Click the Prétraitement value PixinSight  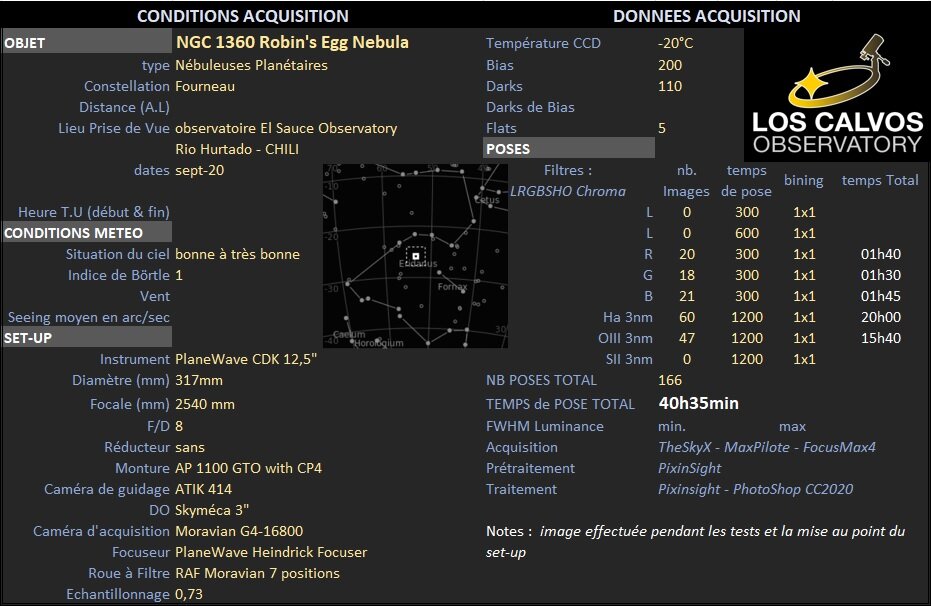coord(689,468)
